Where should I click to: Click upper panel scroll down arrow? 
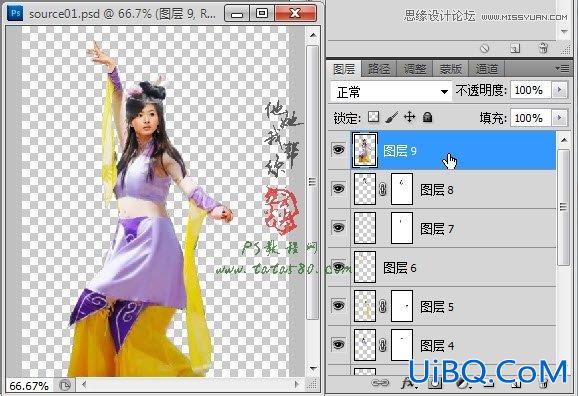(x=564, y=32)
